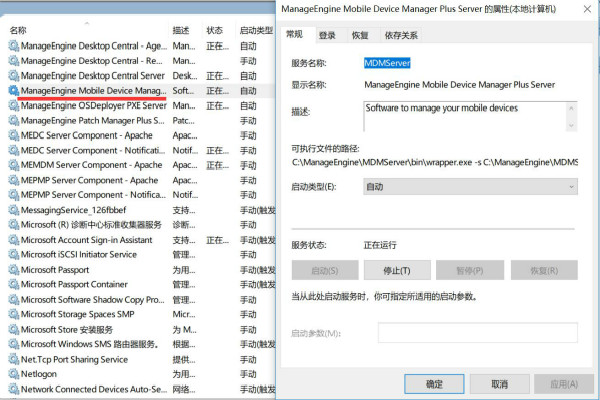This screenshot has width=600, height=400.
Task: Click gear icon for ManageEngine OSDeployer PXE Server
Action: 14,106
